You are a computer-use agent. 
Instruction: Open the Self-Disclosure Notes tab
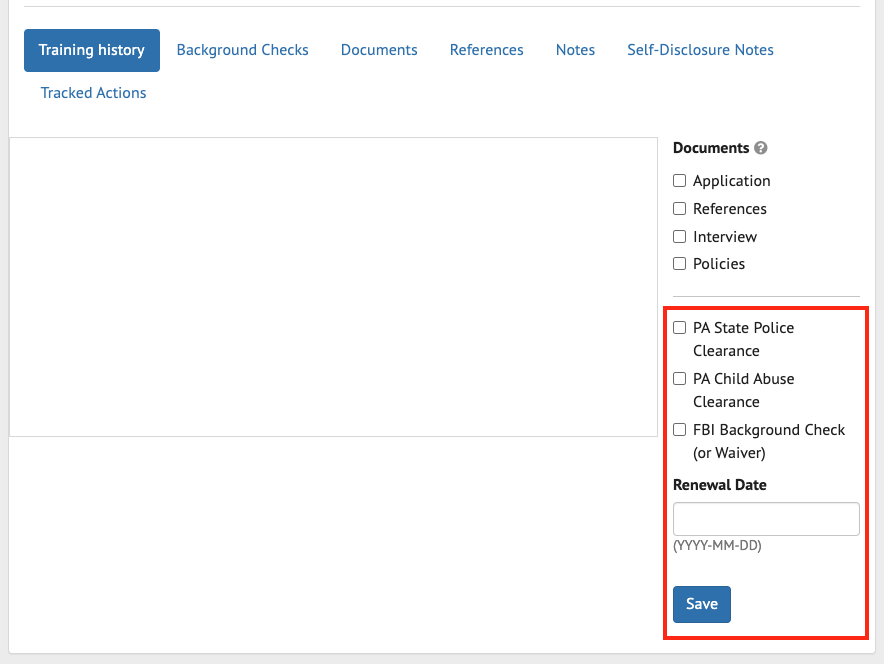700,50
